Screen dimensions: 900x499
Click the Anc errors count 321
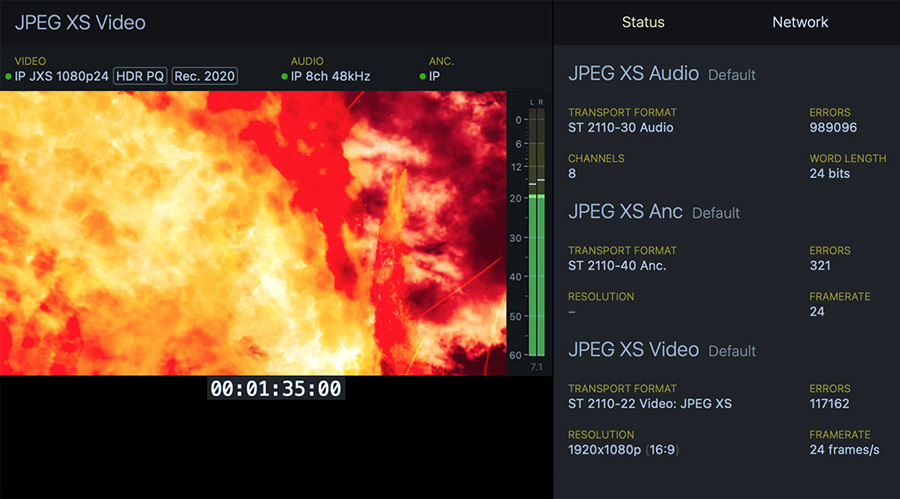[820, 265]
